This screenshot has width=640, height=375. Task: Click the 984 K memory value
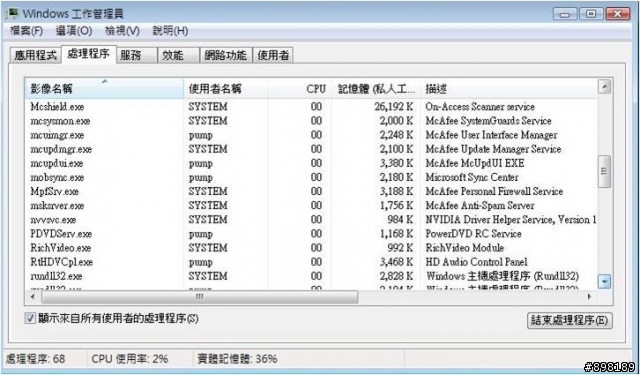pos(400,220)
